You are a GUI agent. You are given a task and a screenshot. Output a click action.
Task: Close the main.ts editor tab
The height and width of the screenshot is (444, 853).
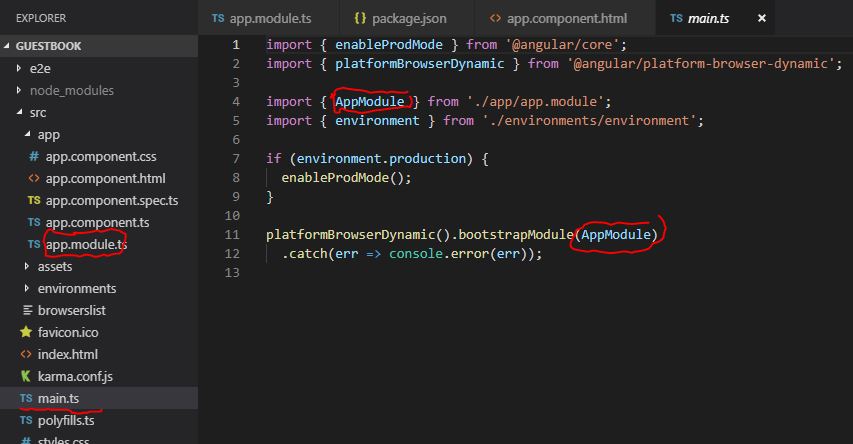[764, 19]
